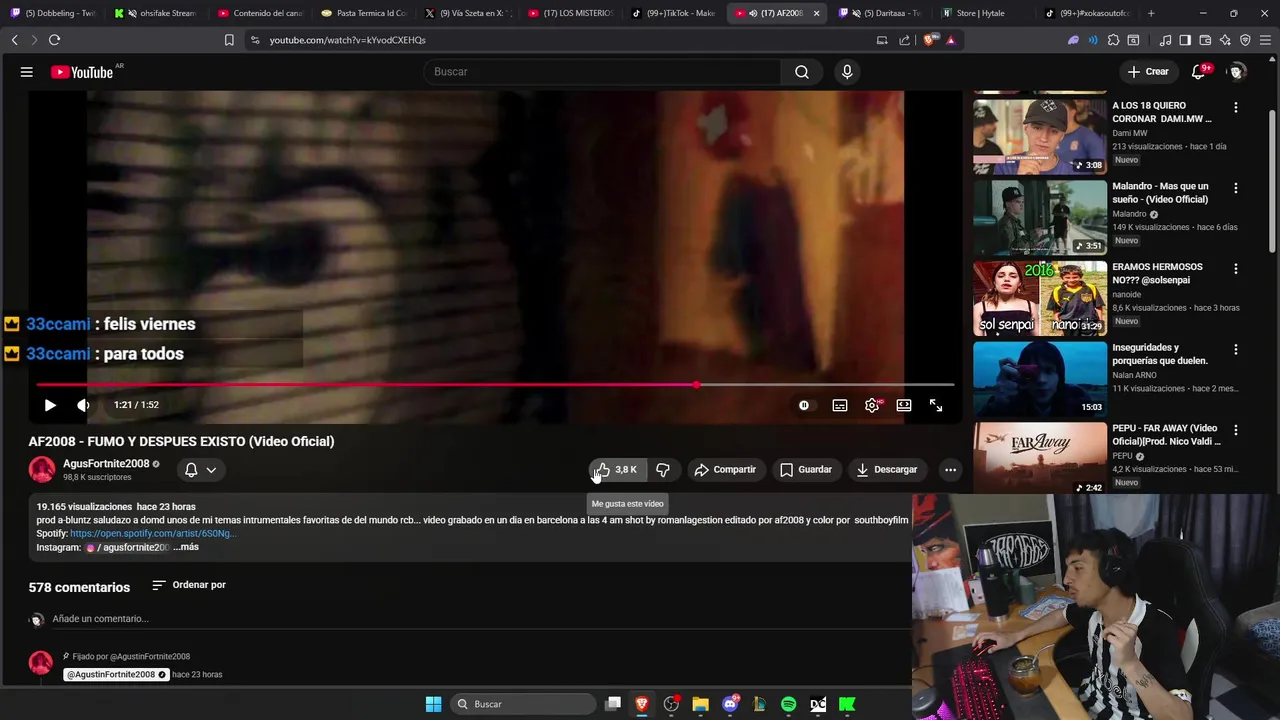The height and width of the screenshot is (720, 1280).
Task: Open Malandro - Mas que un sueño thumbnail
Action: (x=1040, y=217)
